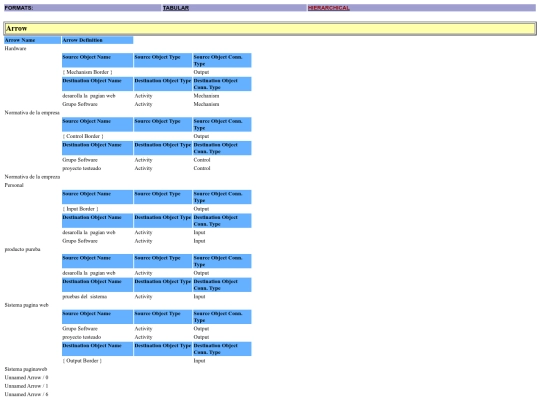Click Input in the pruebas del sistema row
This screenshot has height=405, width=540.
(x=199, y=297)
